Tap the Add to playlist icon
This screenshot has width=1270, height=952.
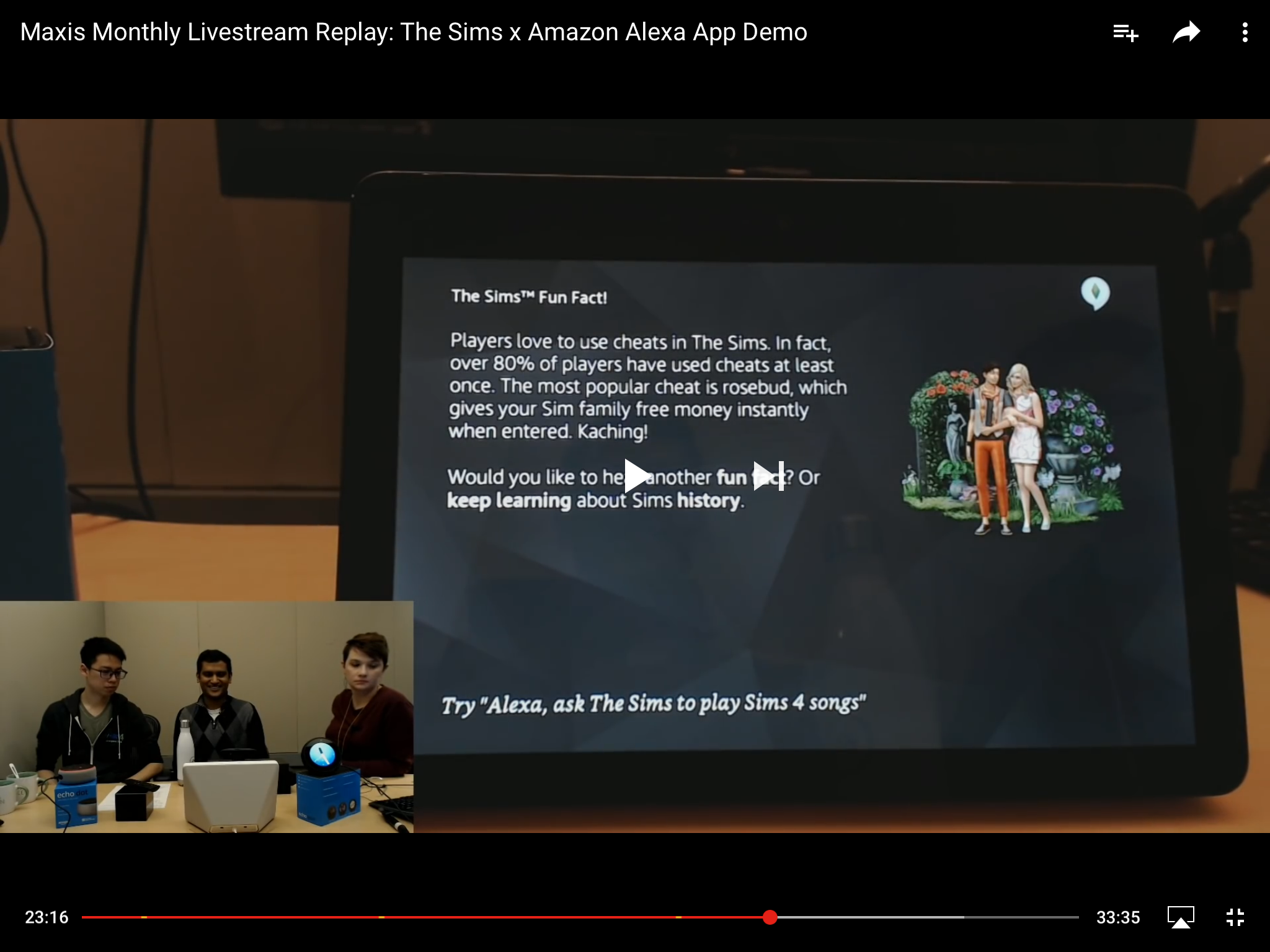pyautogui.click(x=1126, y=32)
